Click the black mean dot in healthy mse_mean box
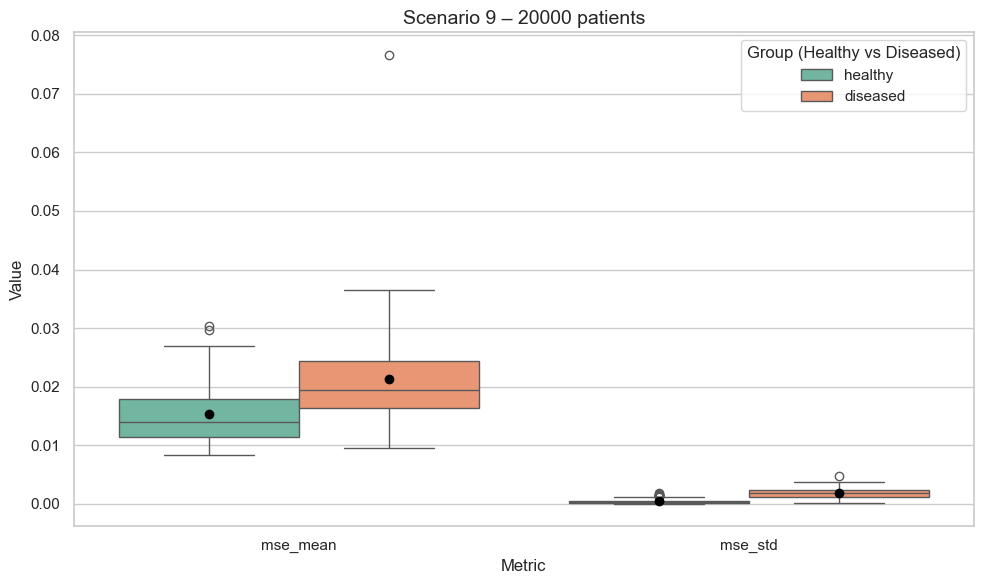Screen dimensions: 984x584 click(x=209, y=414)
